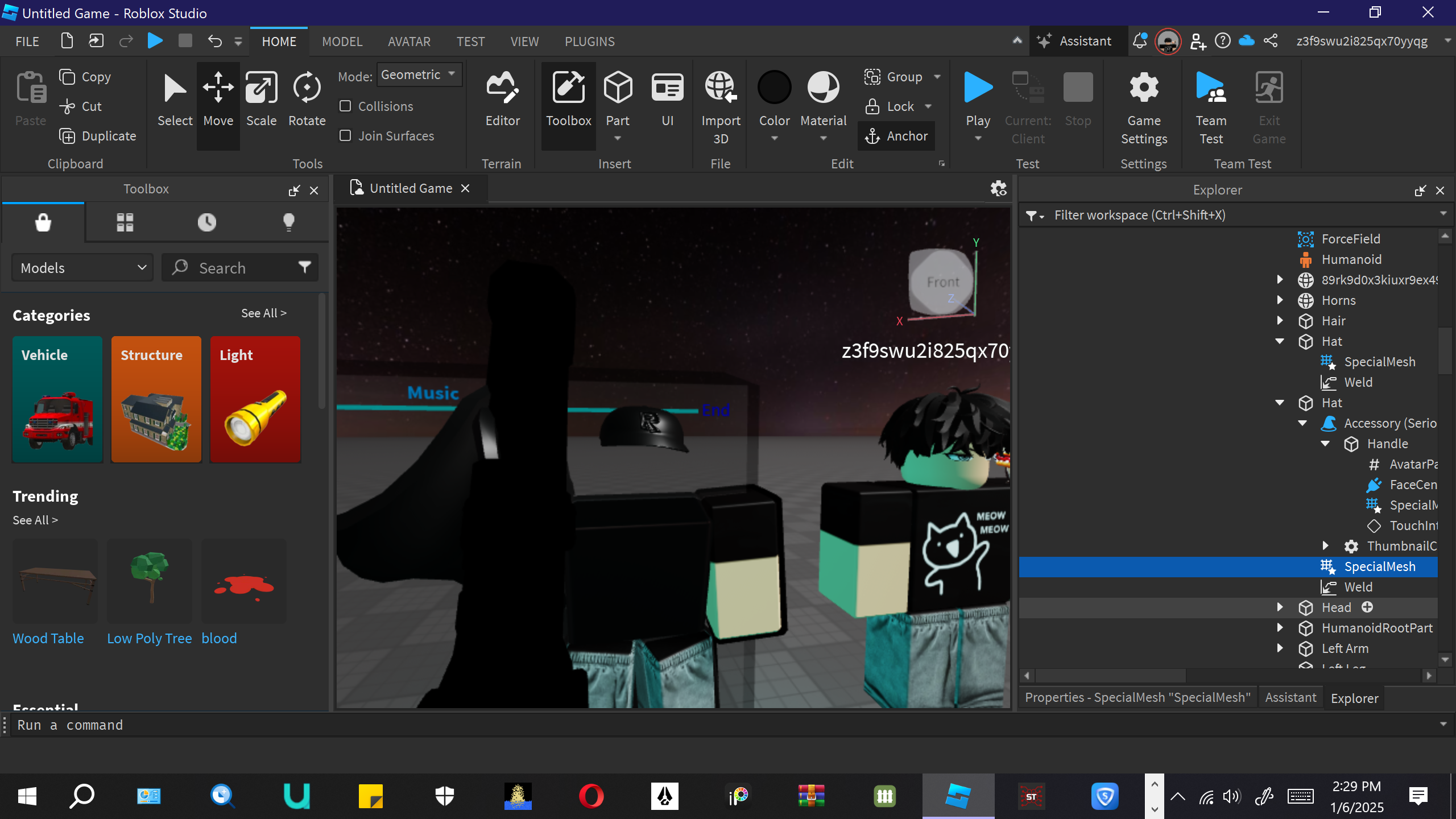This screenshot has height=819, width=1456.
Task: Switch to the MODEL ribbon tab
Action: point(342,42)
